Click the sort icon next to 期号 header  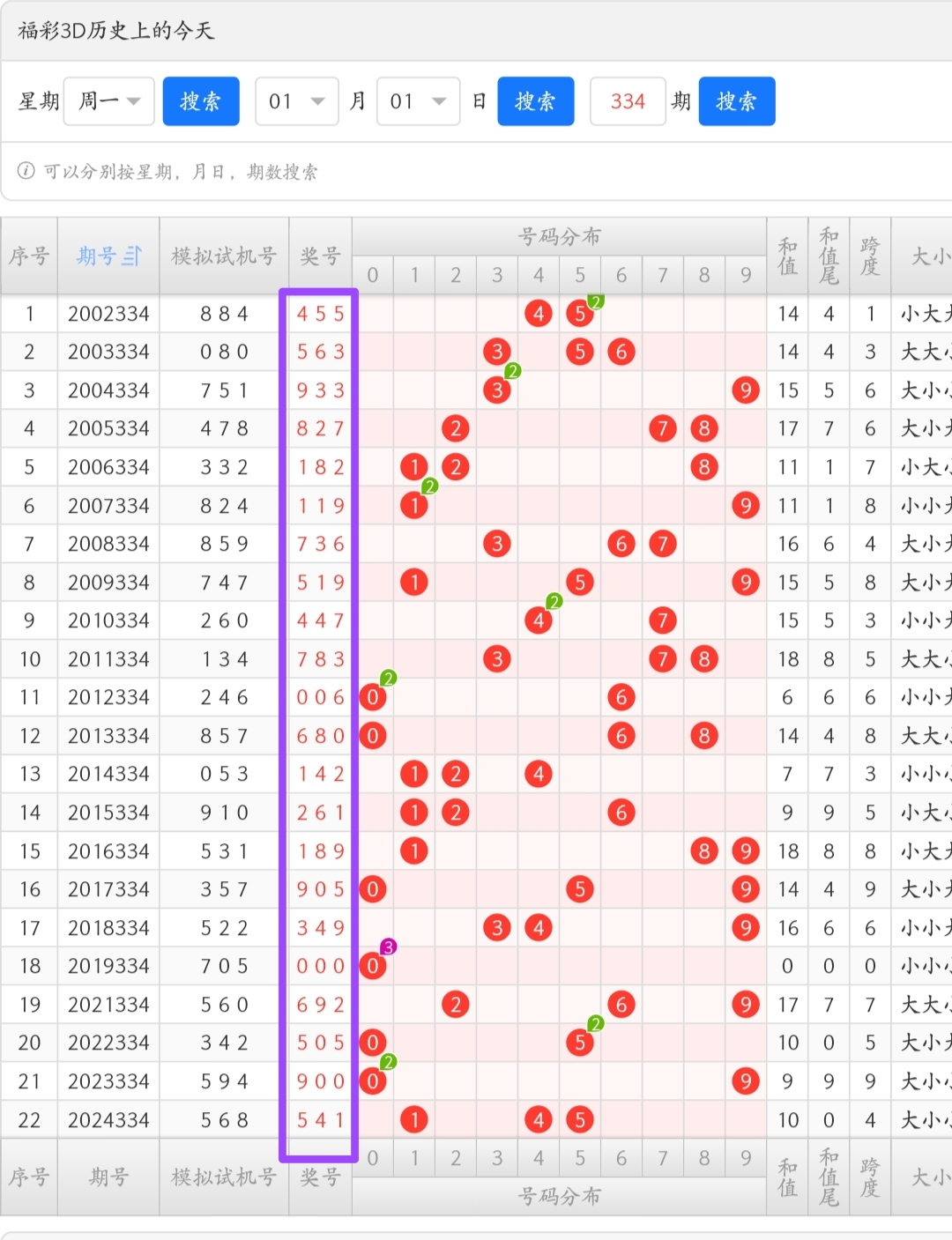tap(131, 256)
